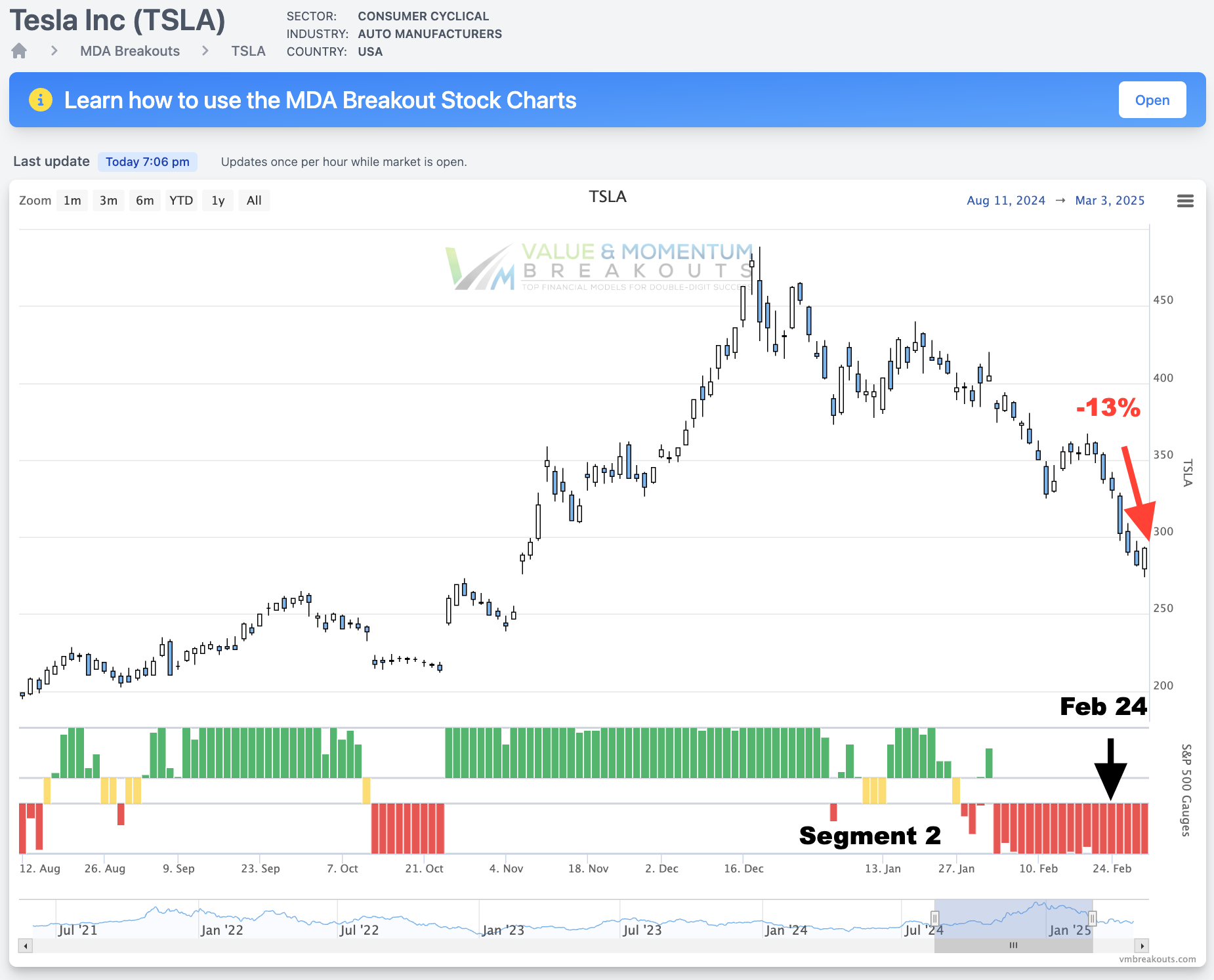This screenshot has width=1214, height=980.
Task: Select the 1m zoom range
Action: pos(72,201)
